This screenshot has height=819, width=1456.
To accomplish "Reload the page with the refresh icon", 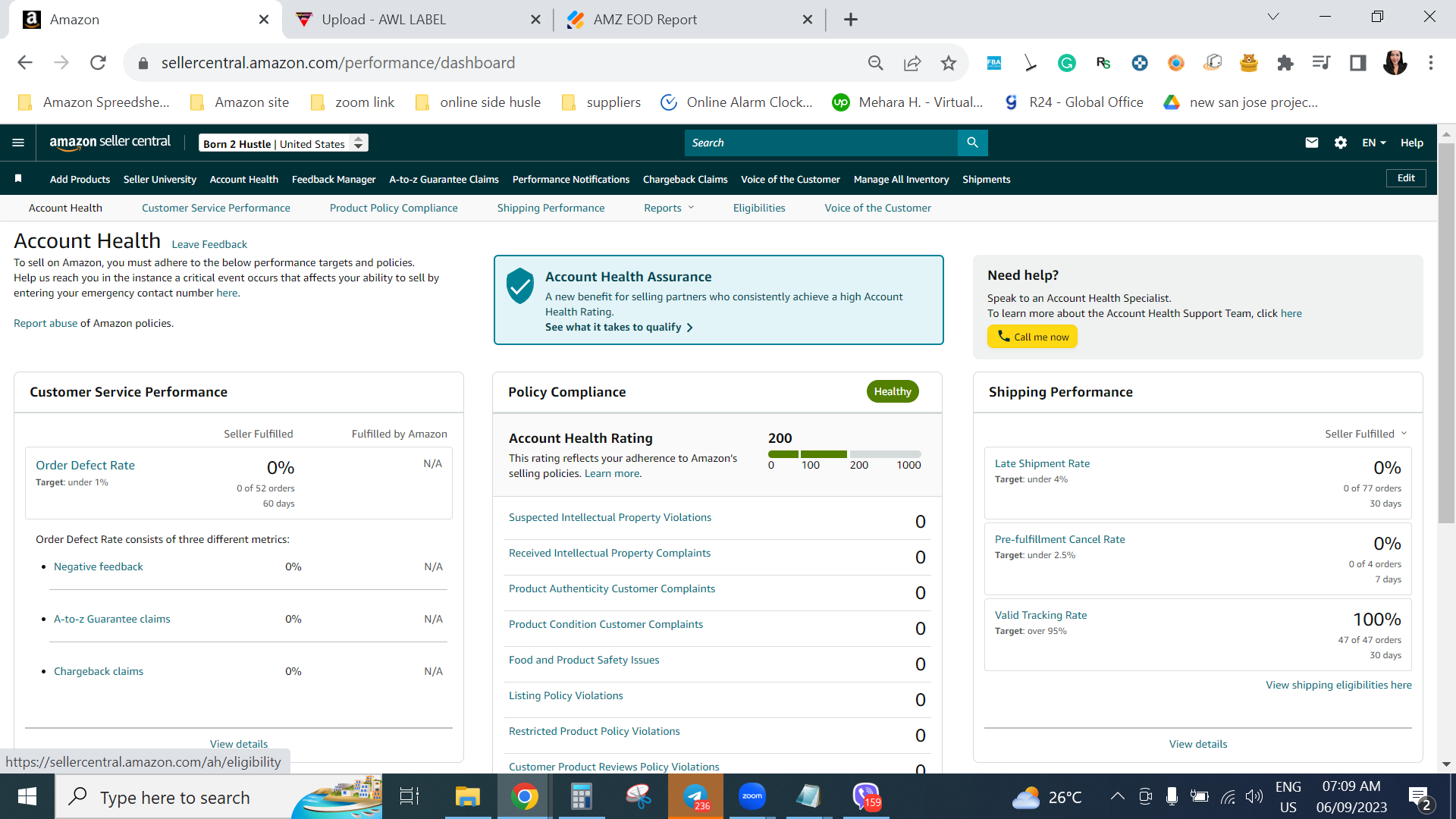I will [98, 63].
